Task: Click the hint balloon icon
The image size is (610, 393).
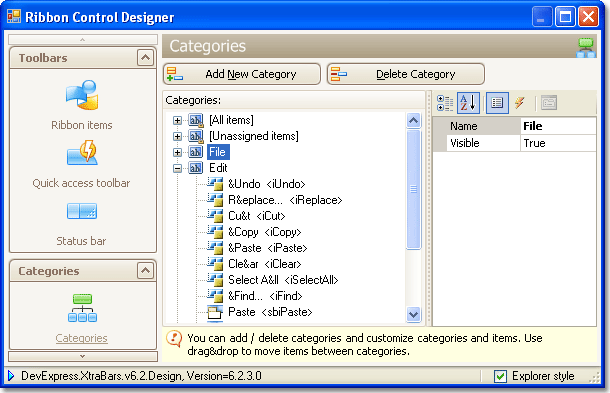Action: pos(174,339)
